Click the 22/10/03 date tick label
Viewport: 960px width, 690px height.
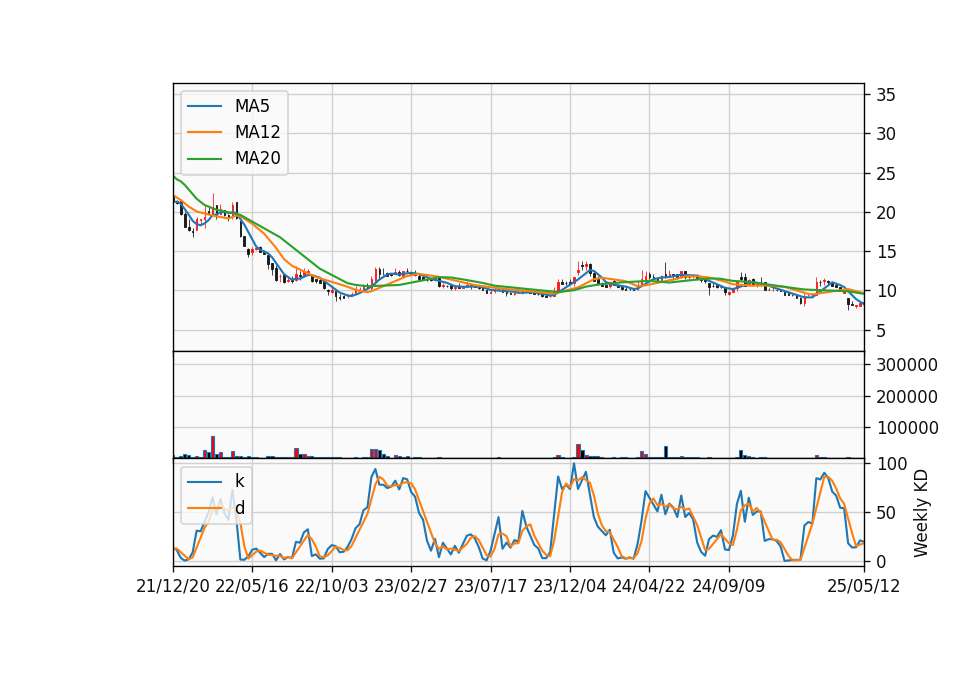[x=332, y=586]
